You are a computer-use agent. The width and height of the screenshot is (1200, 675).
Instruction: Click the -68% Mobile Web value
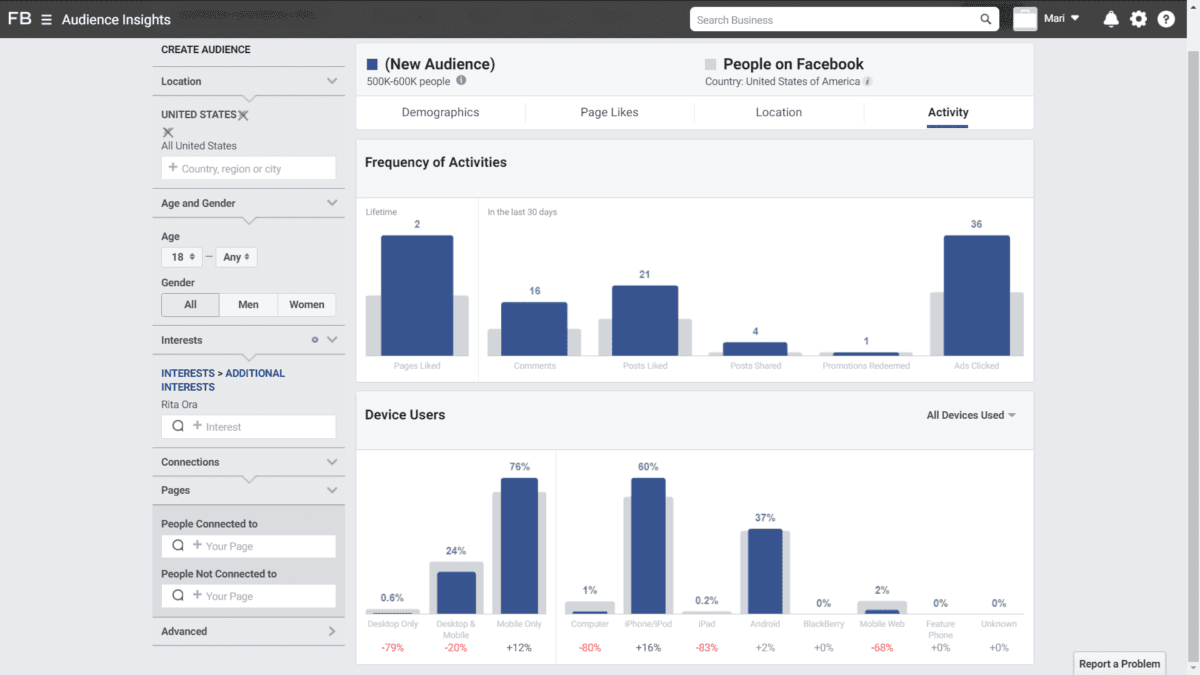[882, 648]
